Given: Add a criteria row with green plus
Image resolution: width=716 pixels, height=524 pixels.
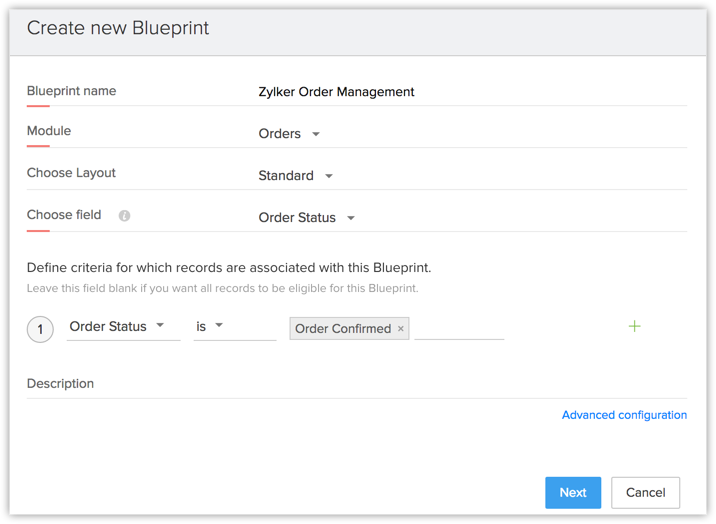Looking at the screenshot, I should coord(634,327).
